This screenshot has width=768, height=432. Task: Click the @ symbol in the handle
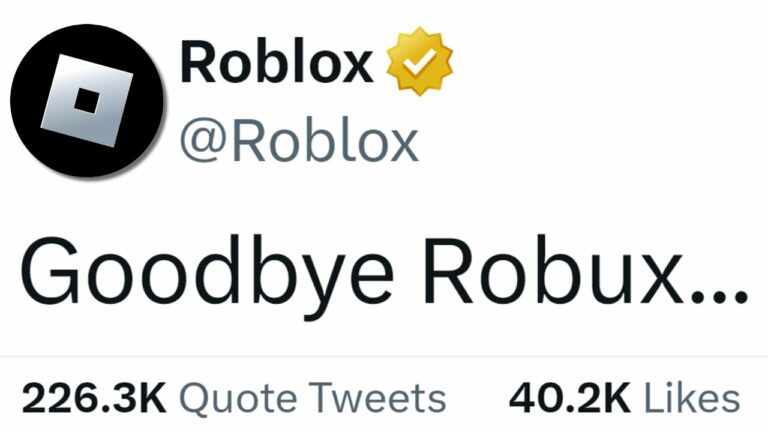(203, 141)
